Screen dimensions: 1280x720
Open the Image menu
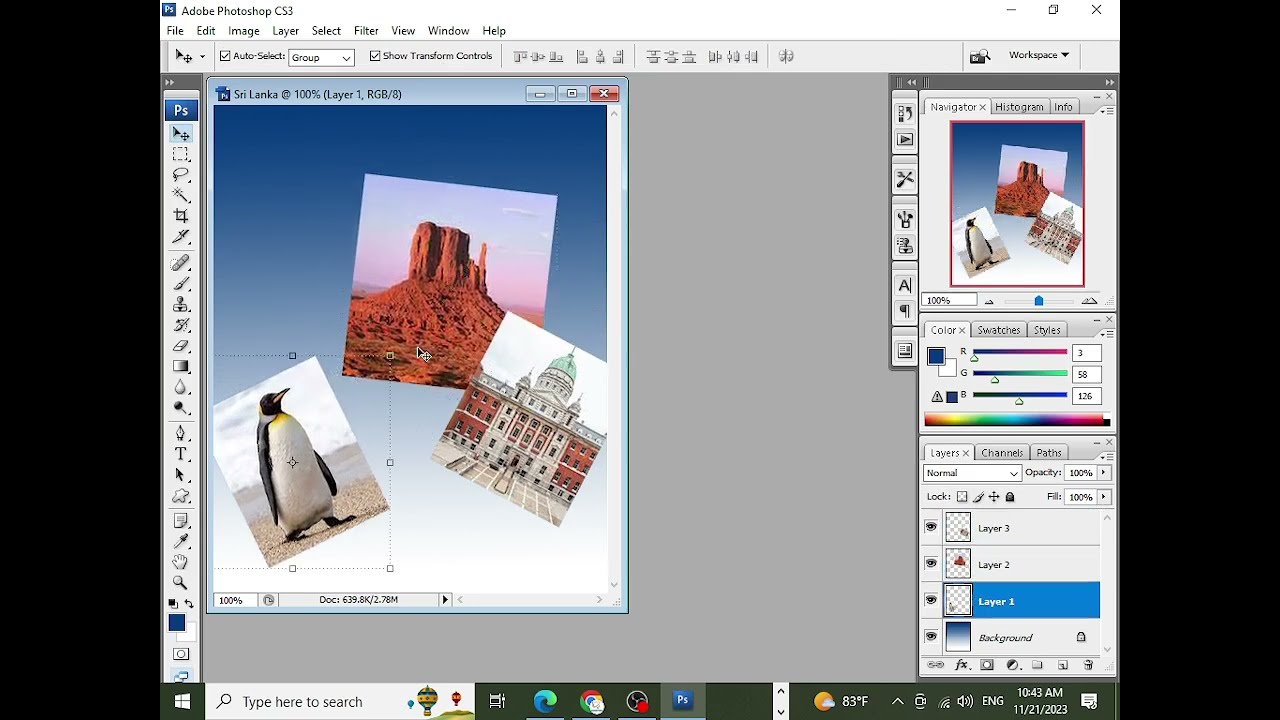[244, 31]
